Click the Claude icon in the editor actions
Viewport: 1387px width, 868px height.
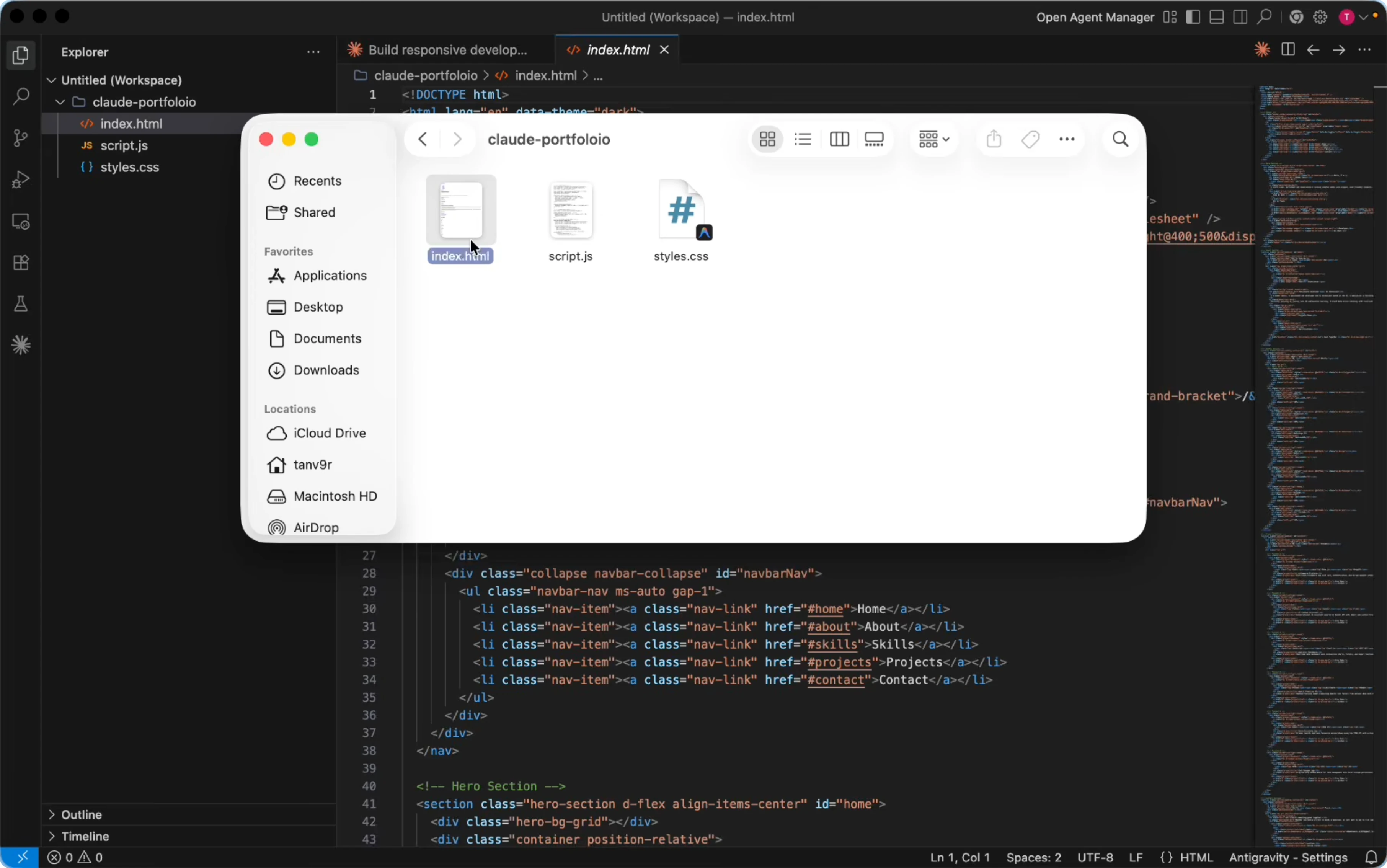1262,50
